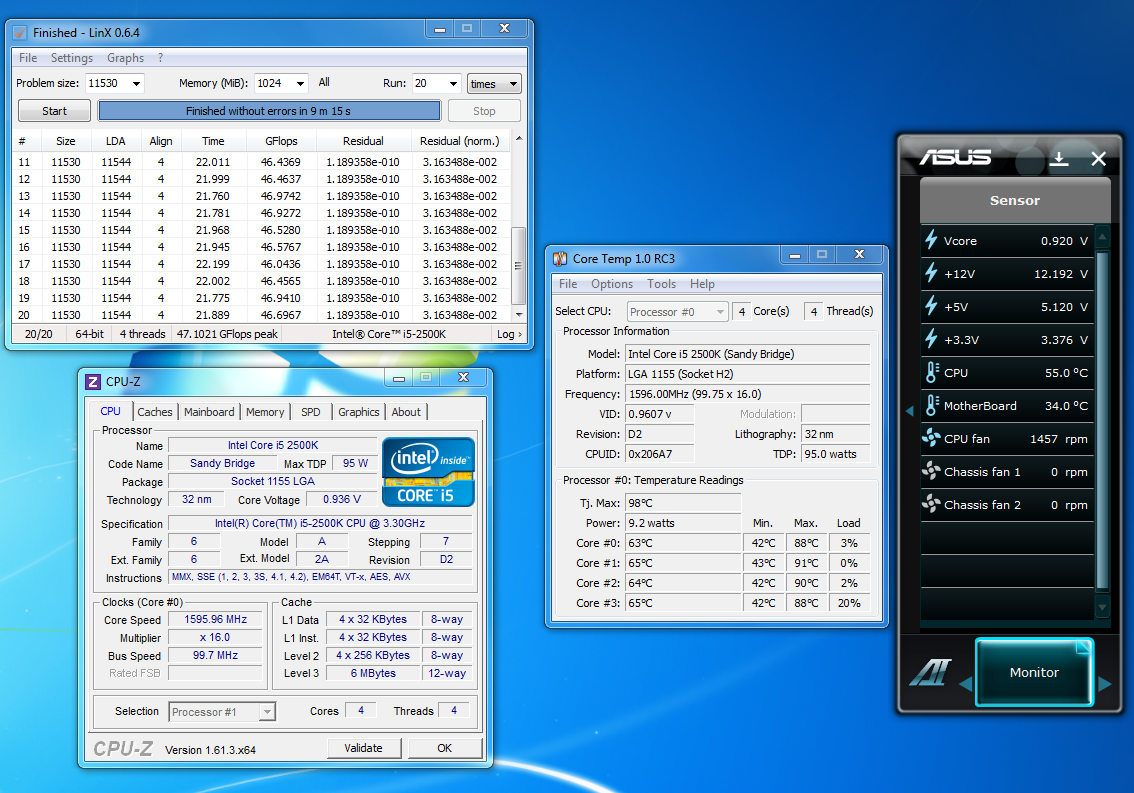The height and width of the screenshot is (793, 1134).
Task: Click the CPU thermometer icon
Action: (932, 373)
